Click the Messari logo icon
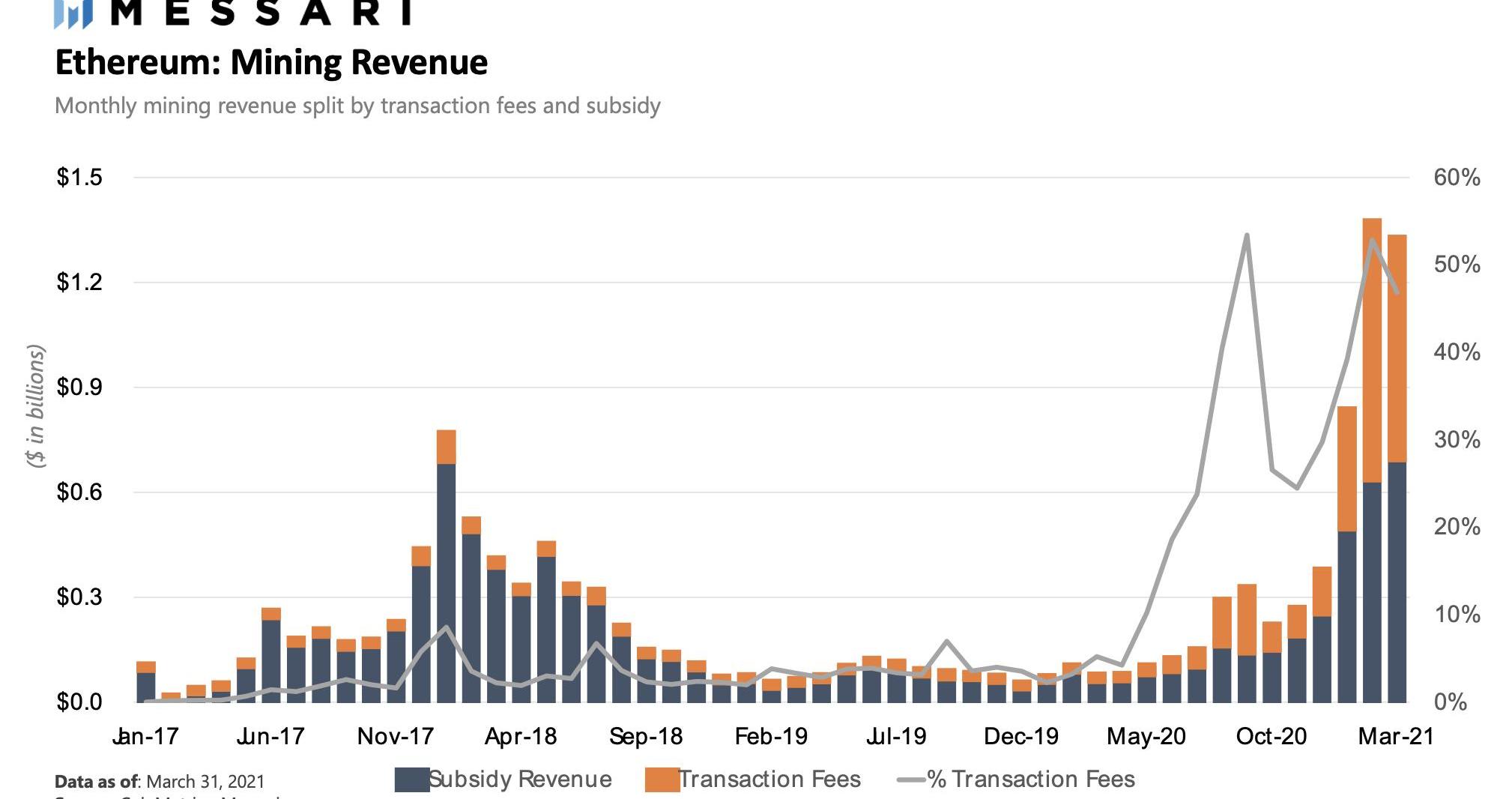Viewport: 1512px width, 799px height. tap(73, 13)
